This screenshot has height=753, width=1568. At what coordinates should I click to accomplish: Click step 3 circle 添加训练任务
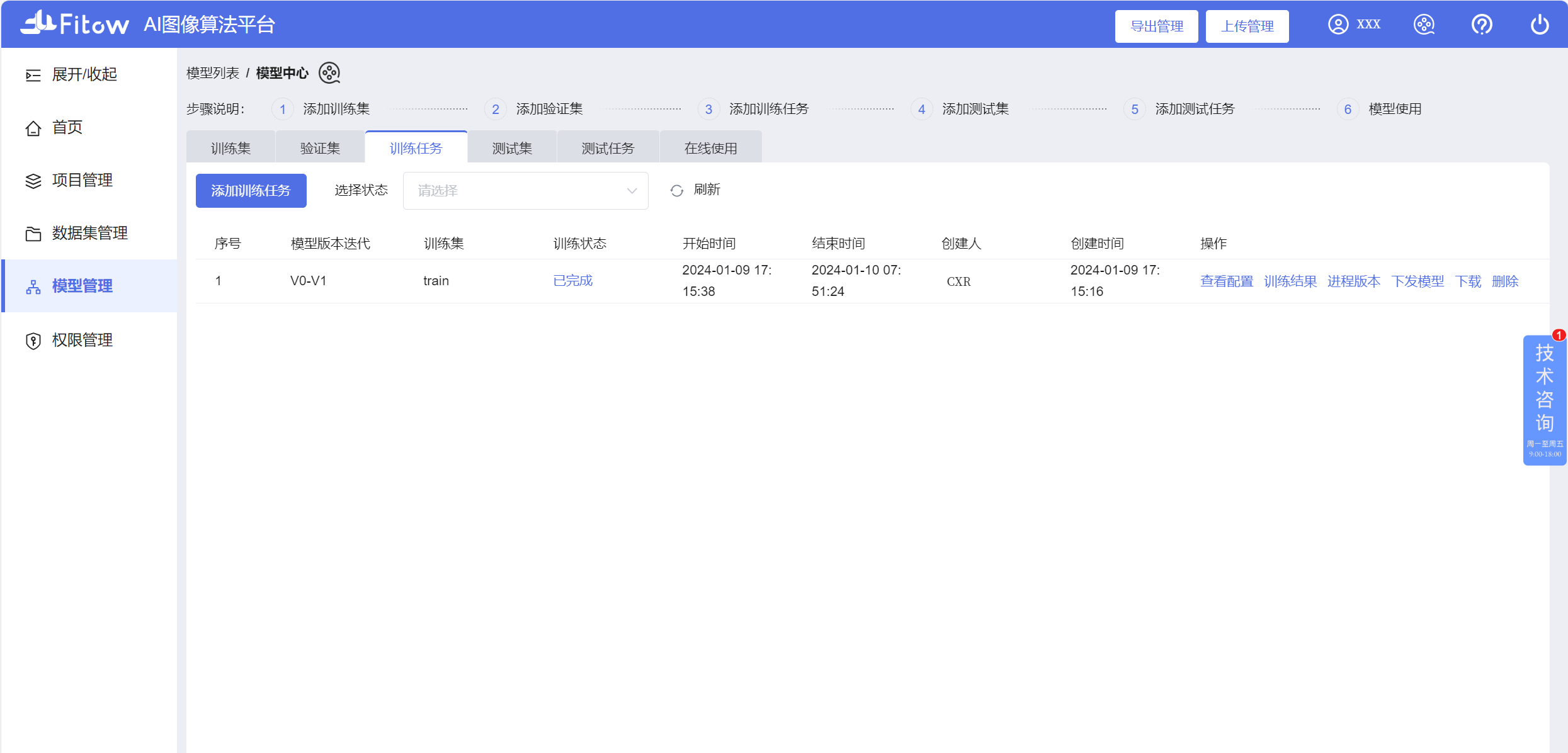click(x=708, y=110)
